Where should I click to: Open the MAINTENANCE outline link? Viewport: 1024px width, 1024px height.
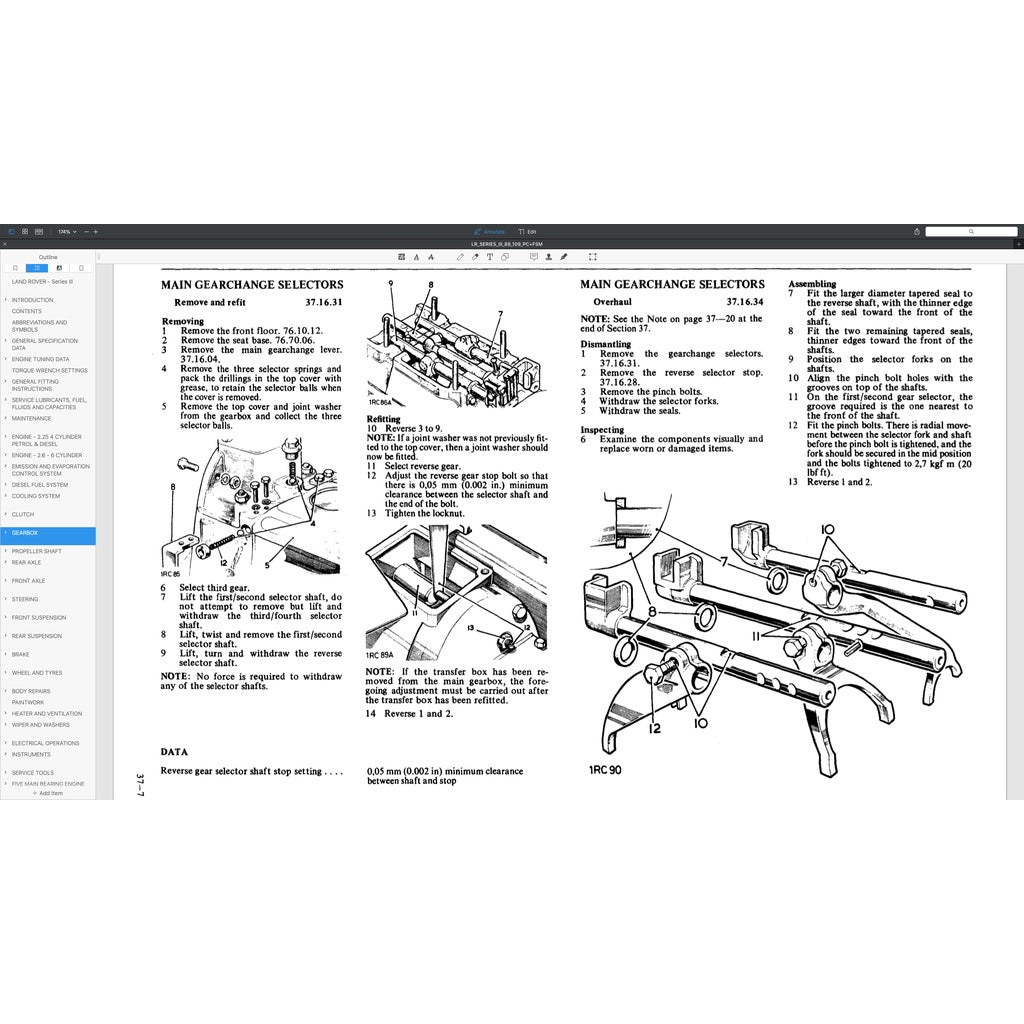coord(34,419)
